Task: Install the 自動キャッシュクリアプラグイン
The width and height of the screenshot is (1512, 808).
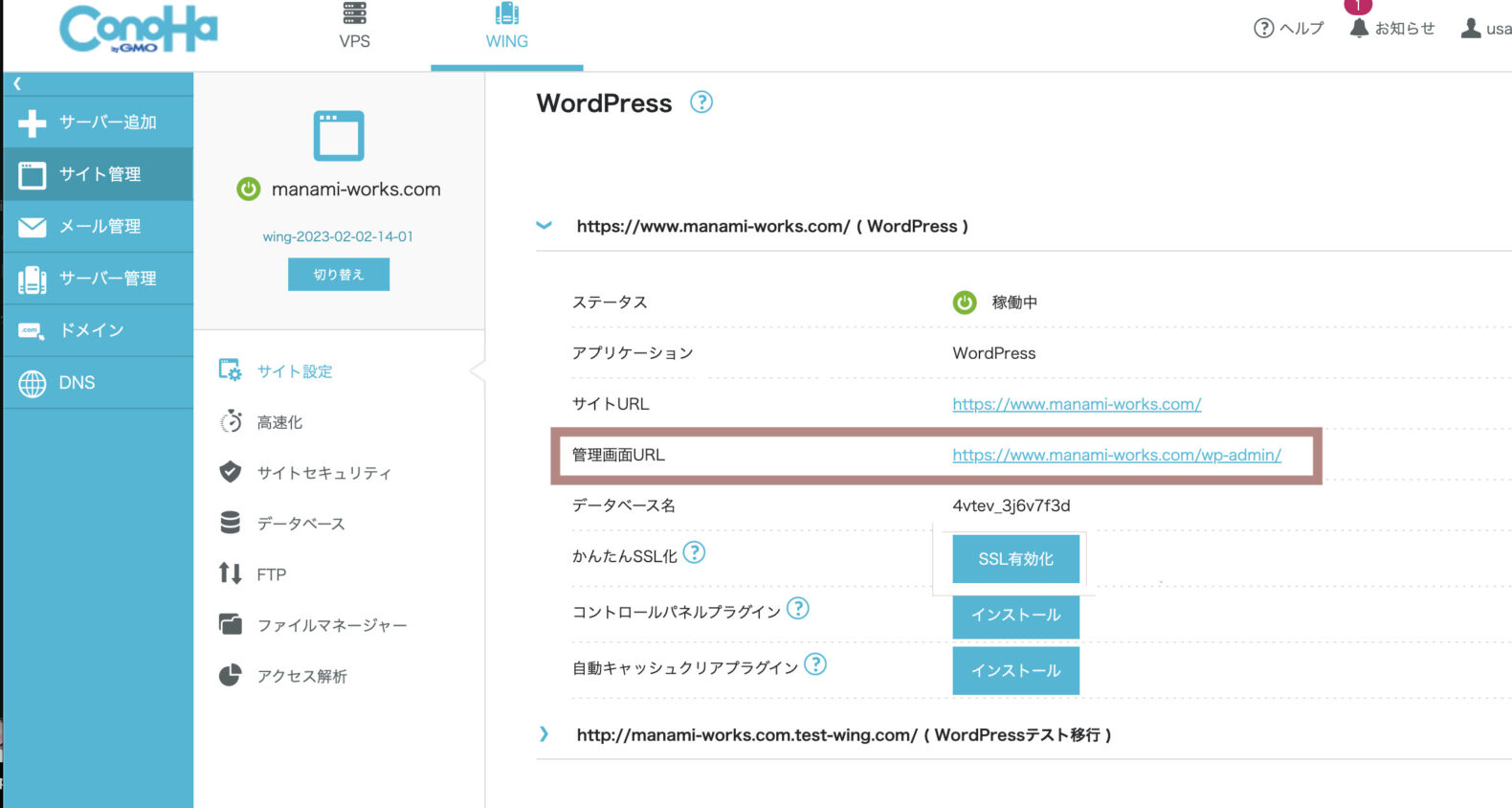Action: 1015,671
